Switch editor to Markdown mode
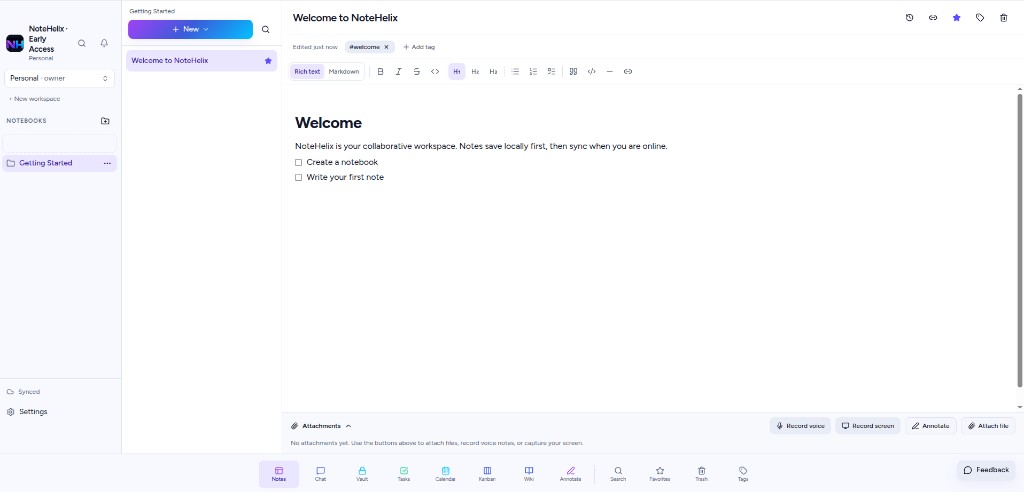The image size is (1024, 492). coord(344,72)
